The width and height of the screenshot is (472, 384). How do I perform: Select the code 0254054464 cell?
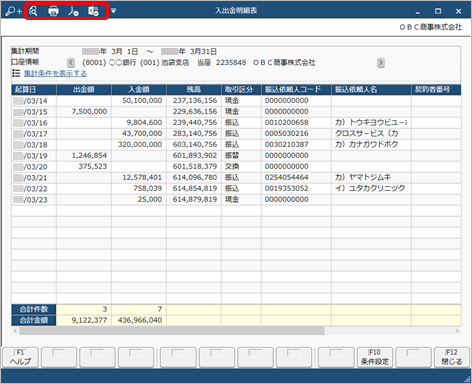(x=296, y=178)
